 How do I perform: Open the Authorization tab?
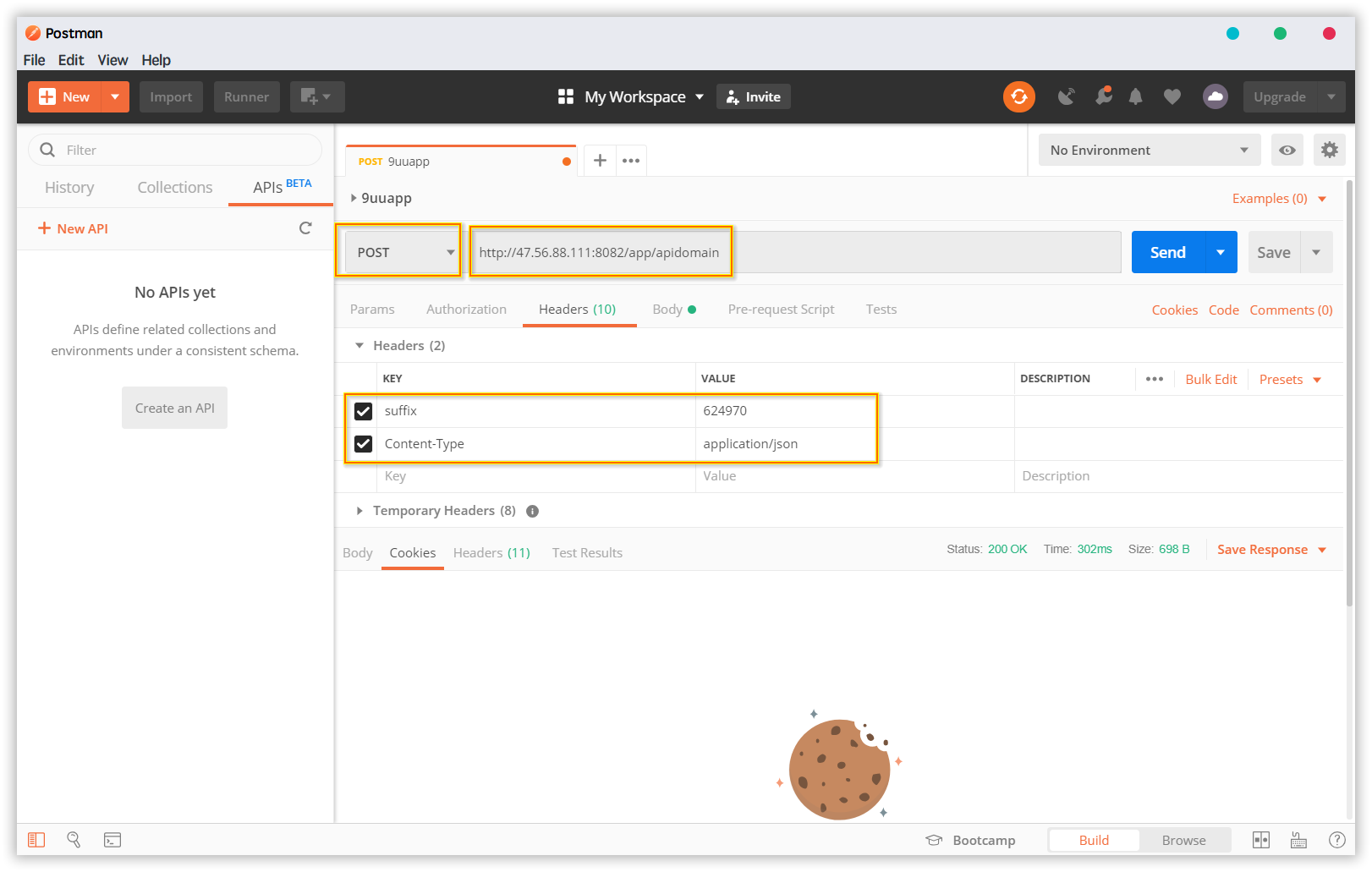466,310
